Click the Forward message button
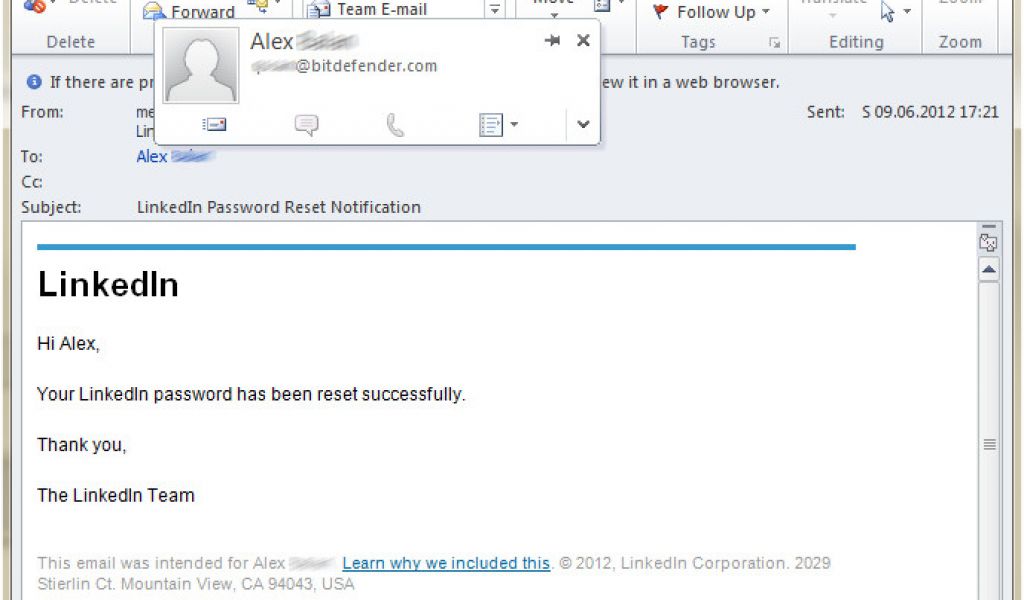The image size is (1024, 600). pos(189,11)
